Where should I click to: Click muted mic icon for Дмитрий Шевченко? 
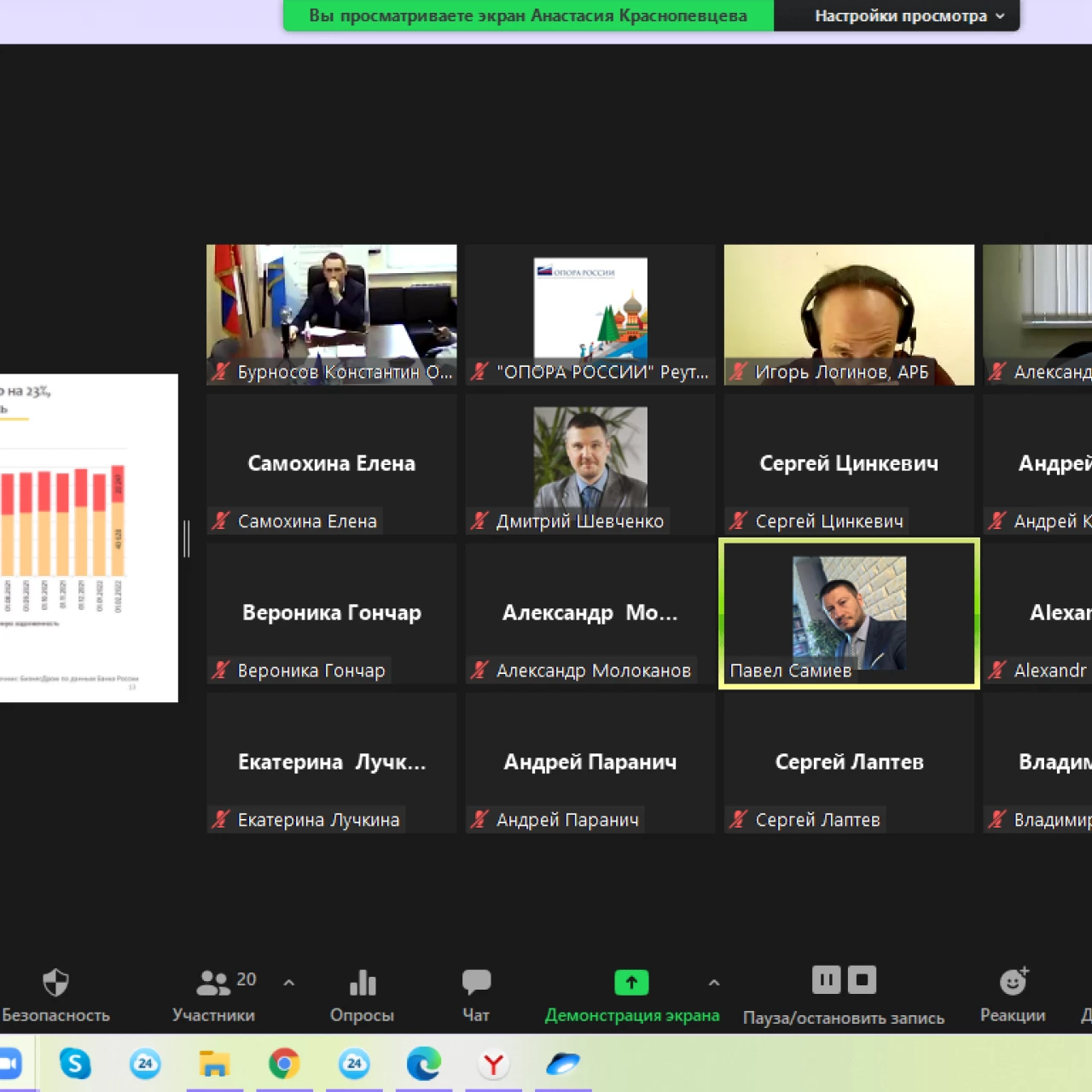click(479, 520)
